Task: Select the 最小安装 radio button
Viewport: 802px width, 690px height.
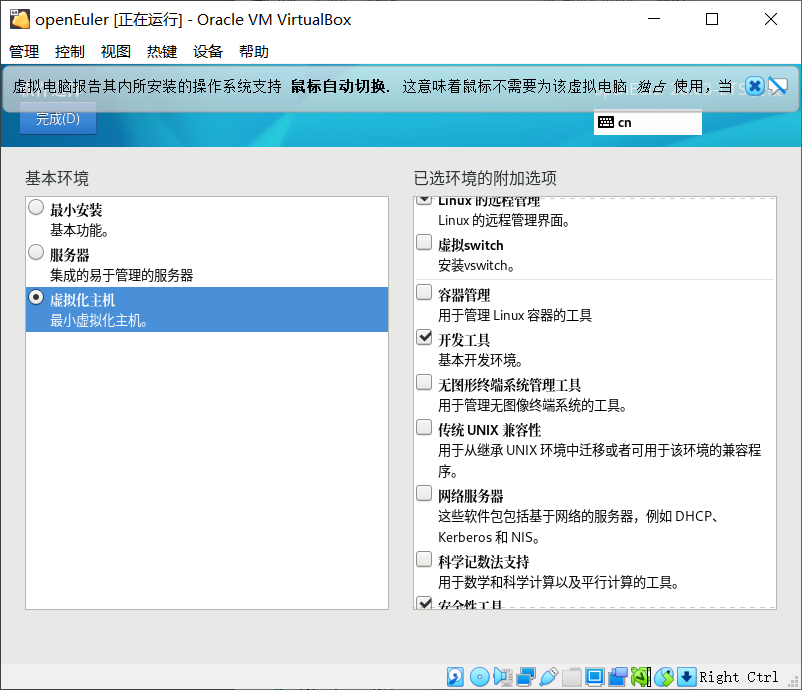Action: pyautogui.click(x=36, y=207)
